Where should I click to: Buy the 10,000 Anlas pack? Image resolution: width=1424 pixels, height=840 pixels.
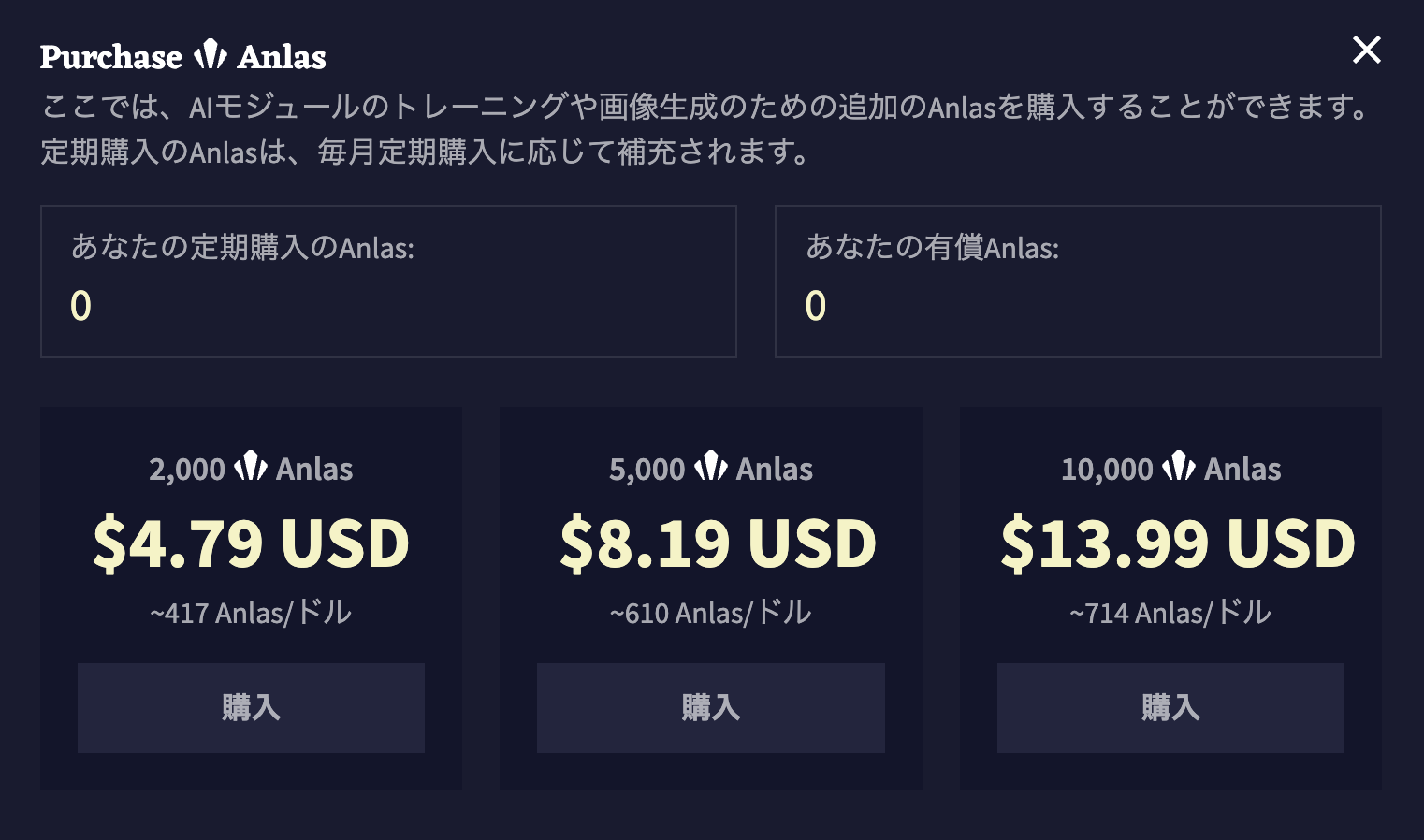[1170, 708]
